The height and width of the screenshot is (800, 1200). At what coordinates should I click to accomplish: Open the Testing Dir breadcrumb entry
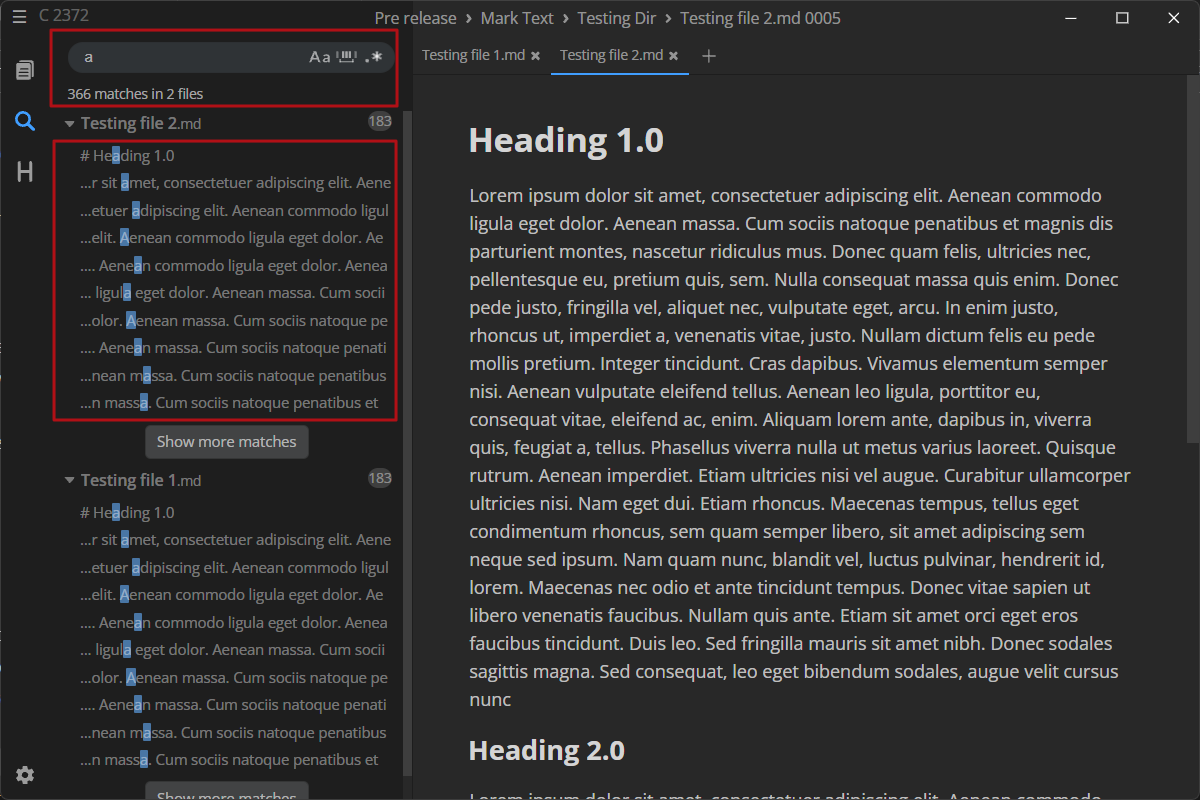point(616,18)
